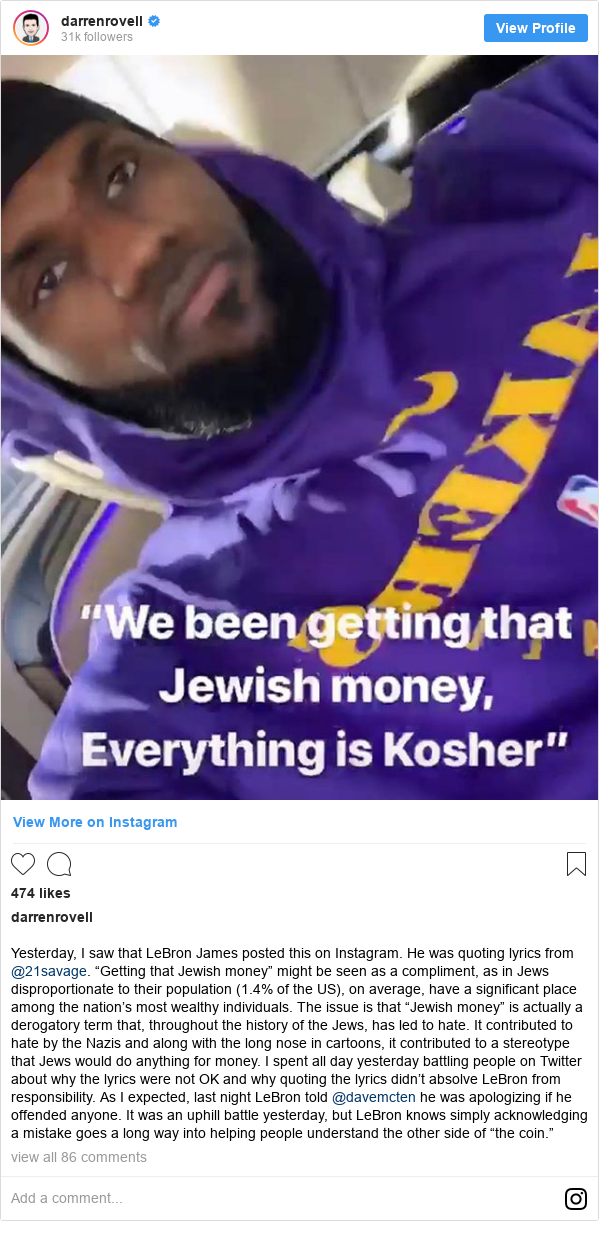Open View More on Instagram link

(95, 822)
